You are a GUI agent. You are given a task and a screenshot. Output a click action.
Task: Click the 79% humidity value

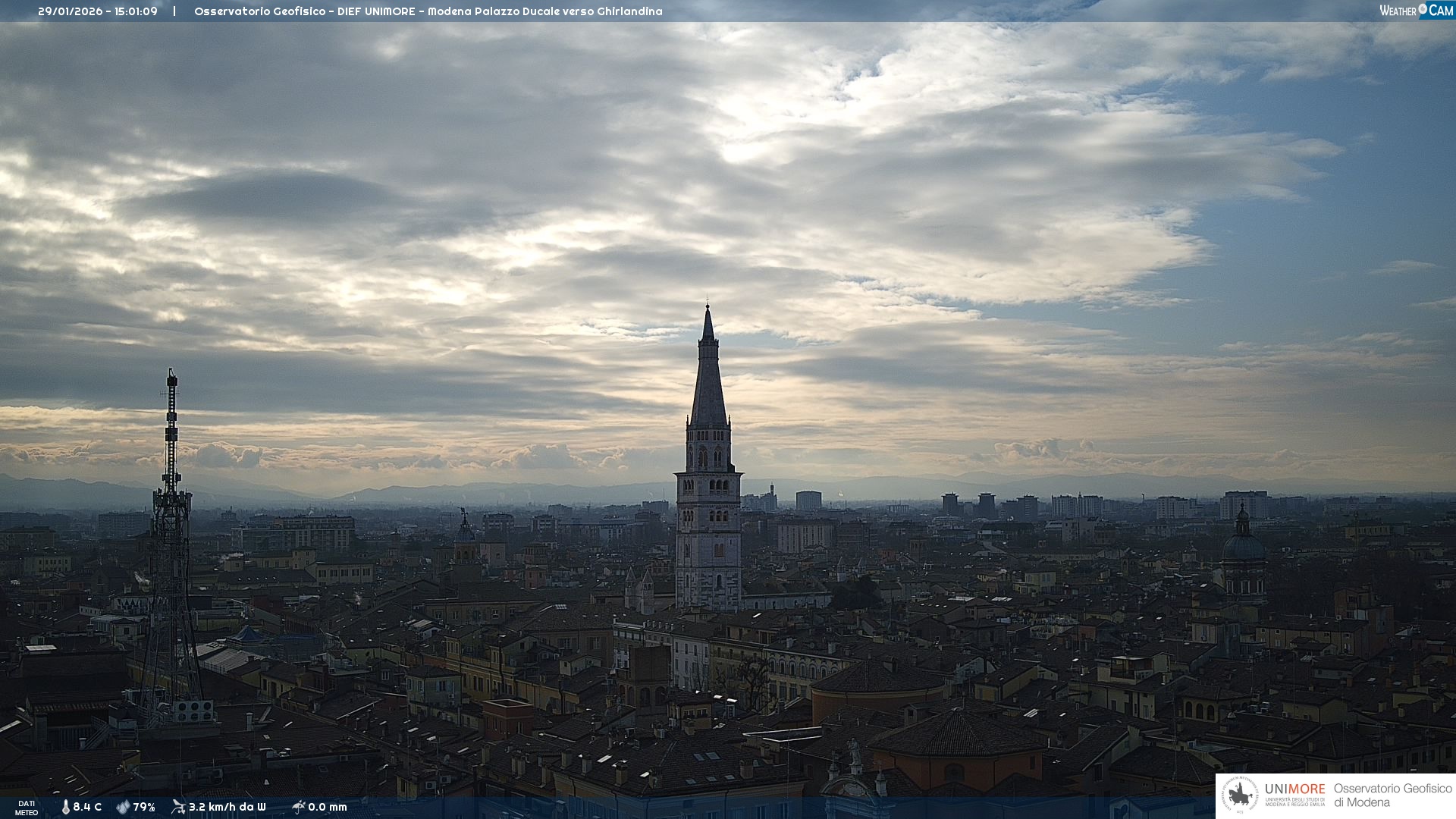click(x=144, y=808)
